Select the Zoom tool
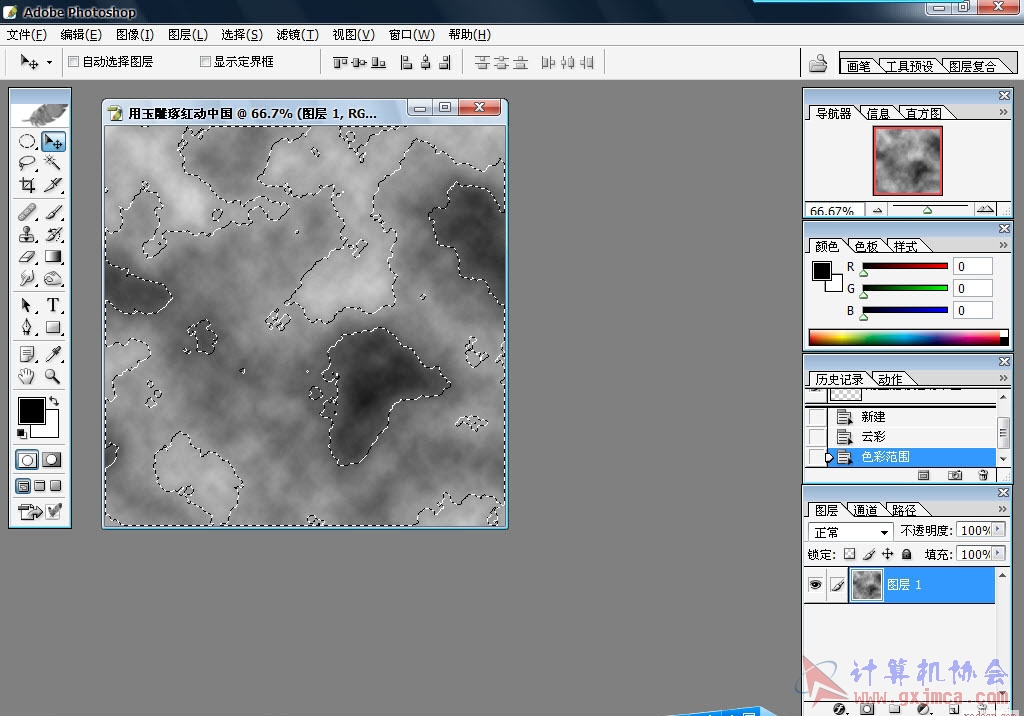Image resolution: width=1024 pixels, height=716 pixels. tap(53, 376)
